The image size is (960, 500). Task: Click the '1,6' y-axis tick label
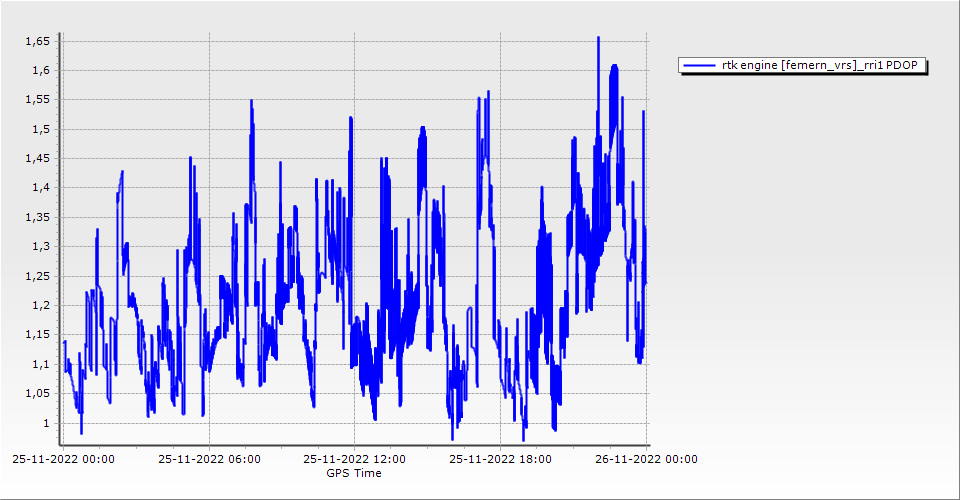(x=40, y=70)
